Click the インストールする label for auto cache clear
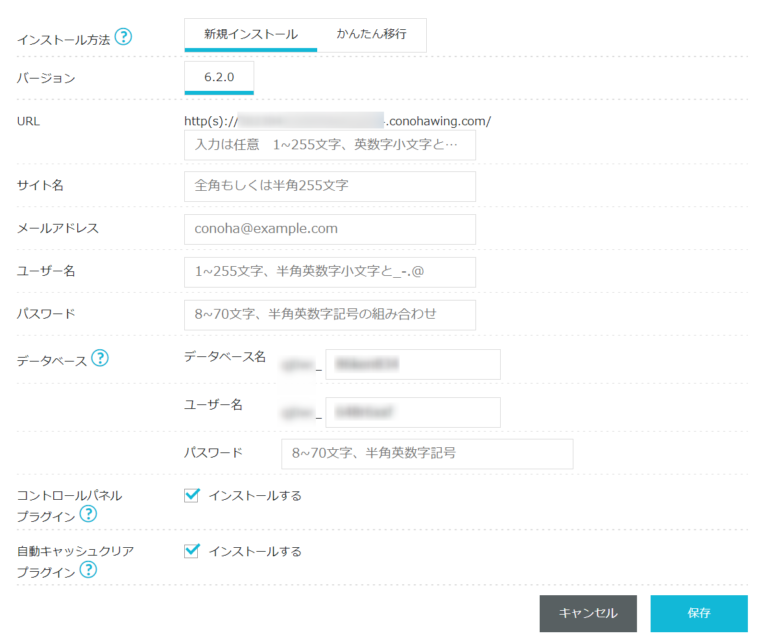Image resolution: width=768 pixels, height=640 pixels. 255,551
